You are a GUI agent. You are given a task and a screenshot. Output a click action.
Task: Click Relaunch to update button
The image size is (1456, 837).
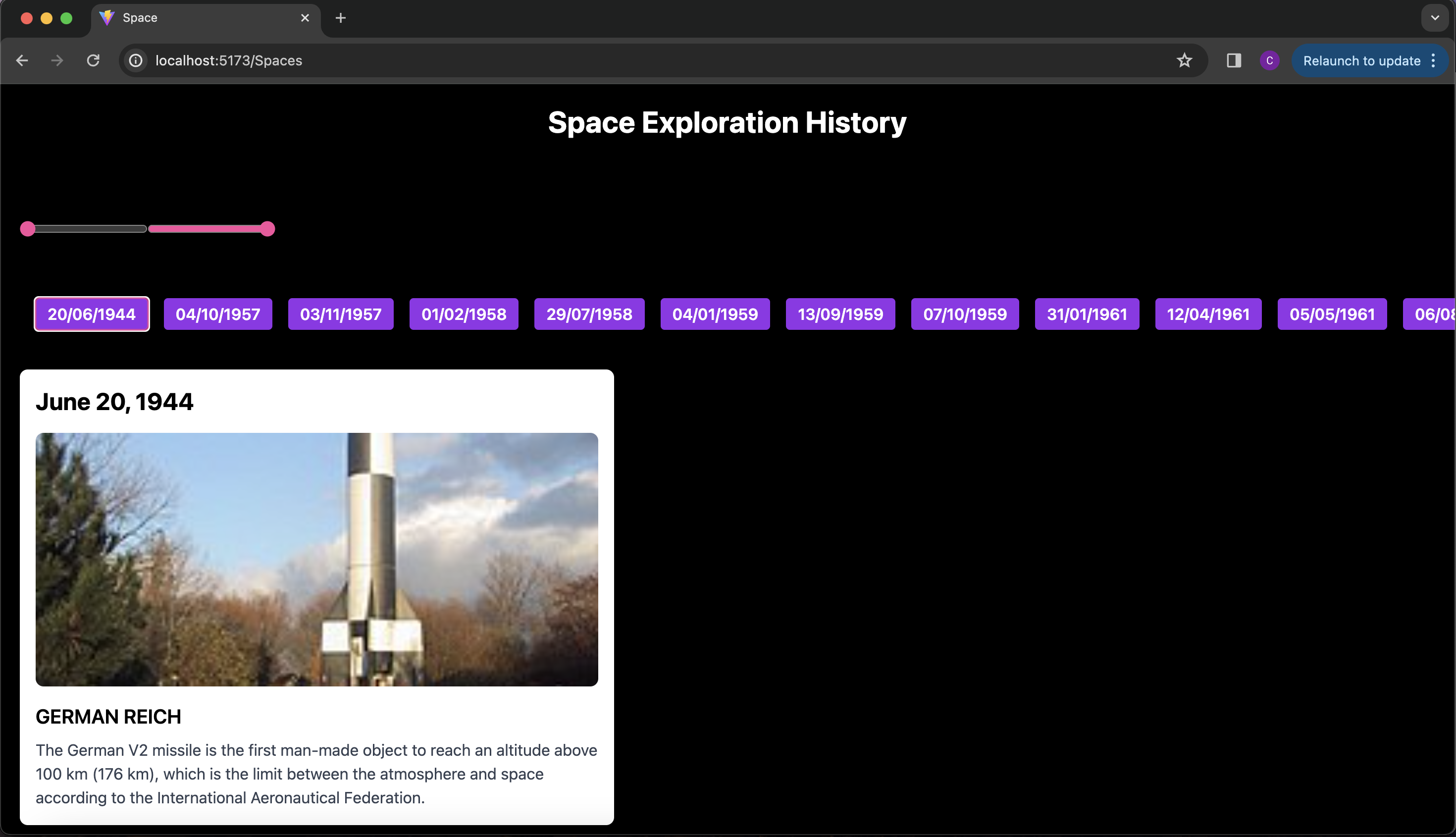1361,60
